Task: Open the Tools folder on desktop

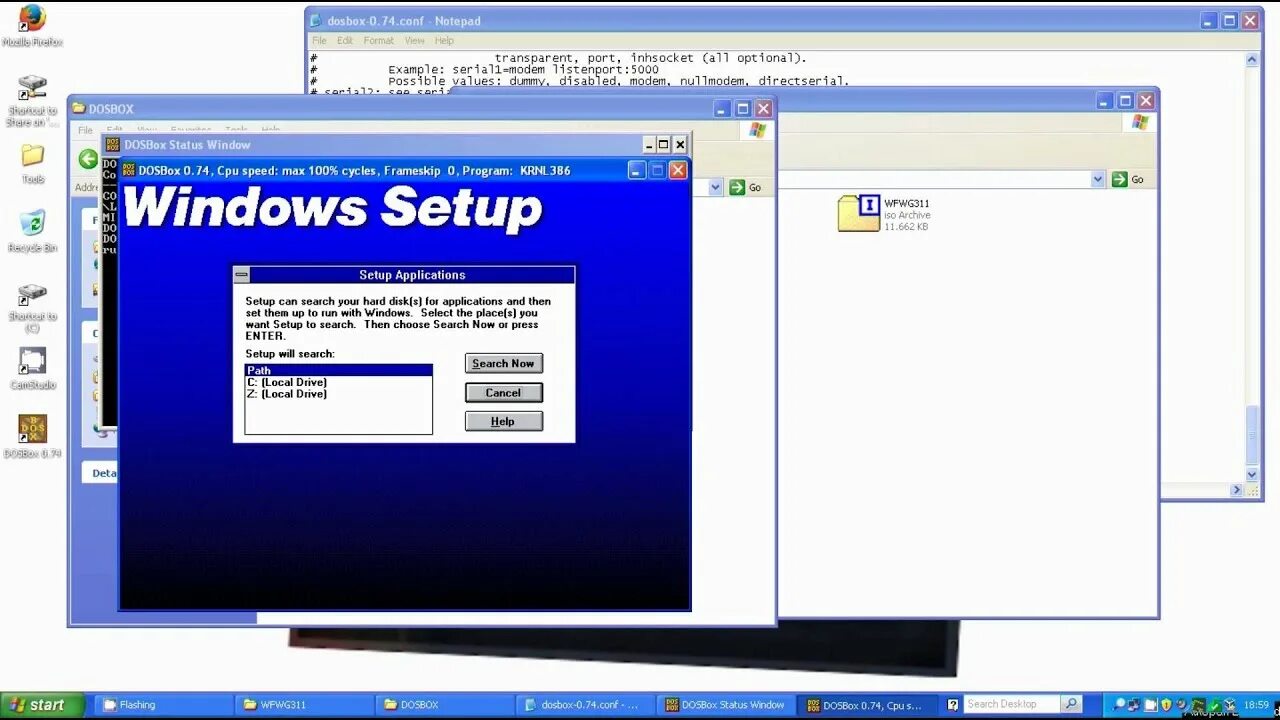Action: [x=33, y=164]
